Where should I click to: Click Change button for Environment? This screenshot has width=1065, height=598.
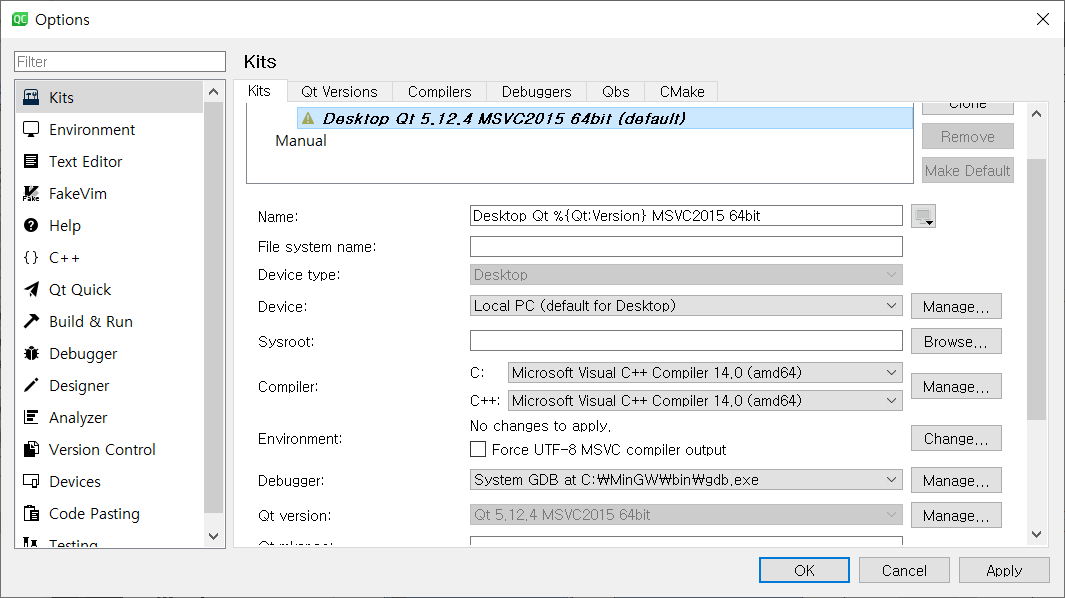click(x=956, y=439)
